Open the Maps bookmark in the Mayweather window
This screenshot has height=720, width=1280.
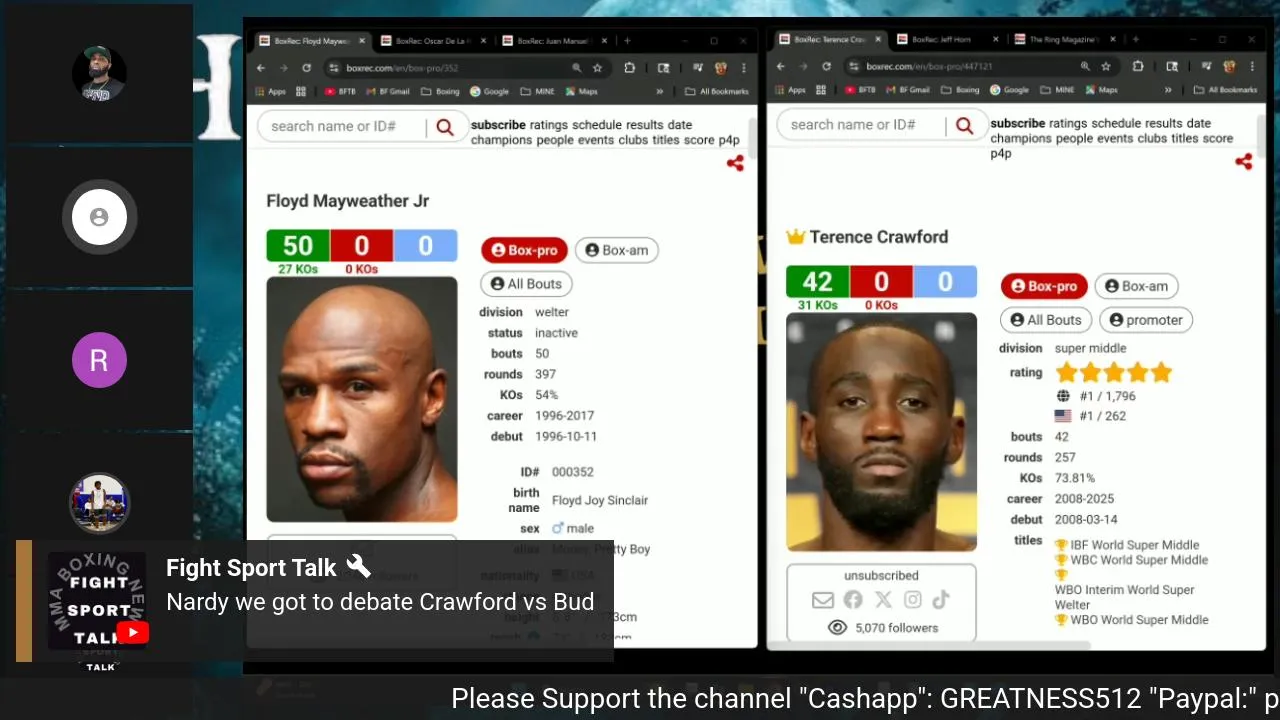tap(581, 91)
